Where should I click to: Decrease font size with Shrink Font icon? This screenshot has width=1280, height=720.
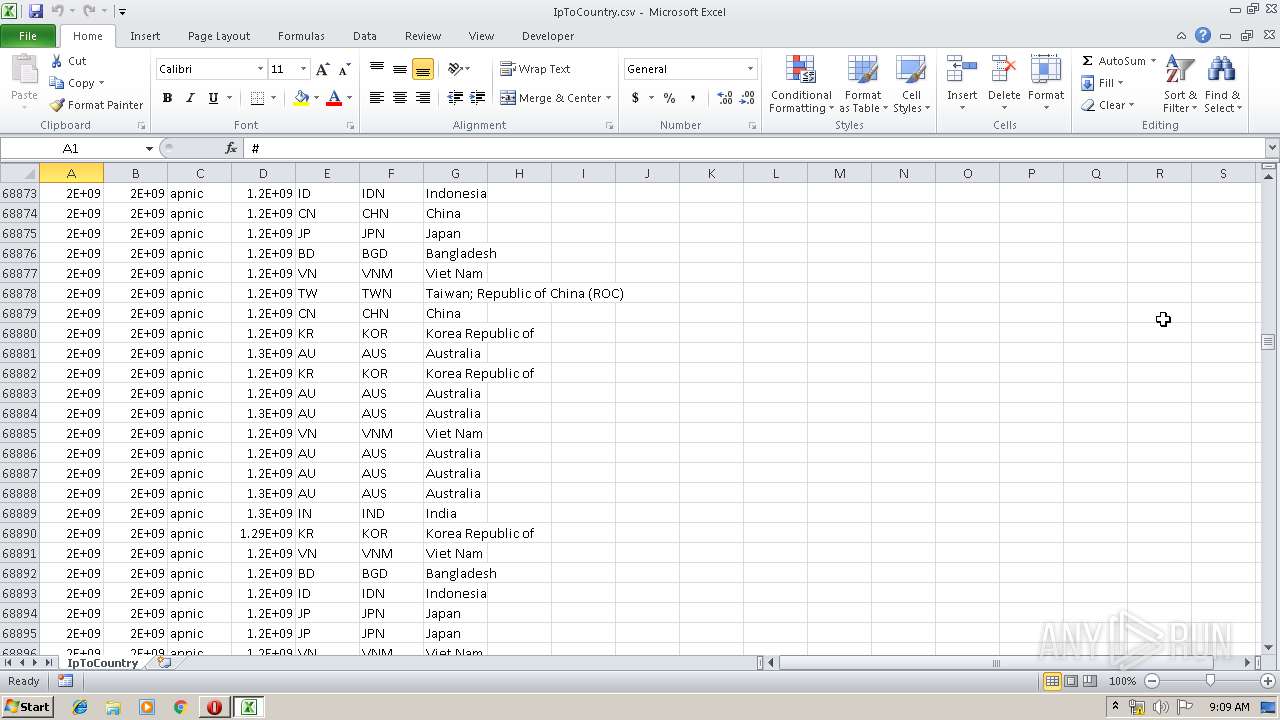pos(344,69)
